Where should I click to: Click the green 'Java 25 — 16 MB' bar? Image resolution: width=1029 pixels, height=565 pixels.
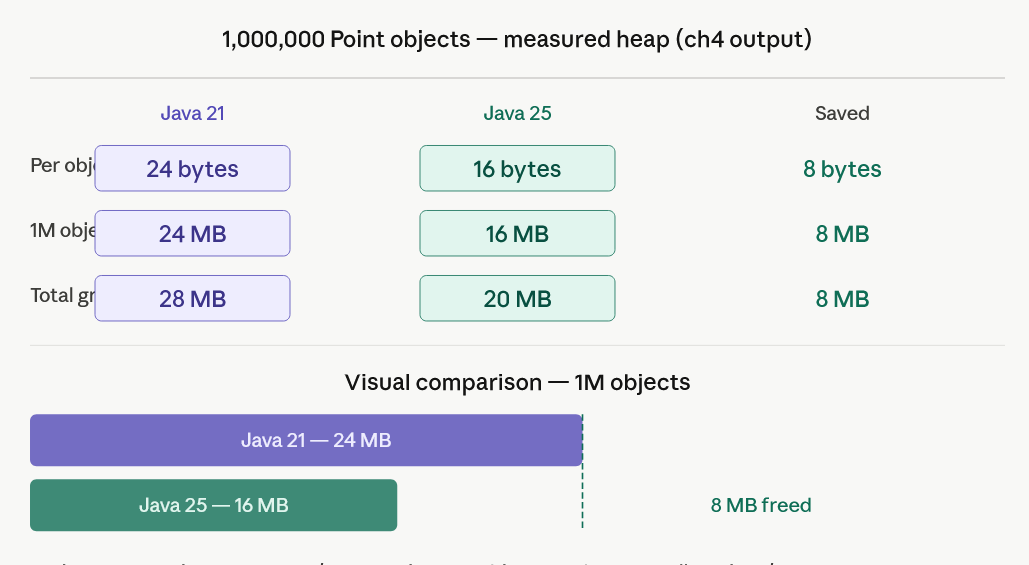click(213, 505)
